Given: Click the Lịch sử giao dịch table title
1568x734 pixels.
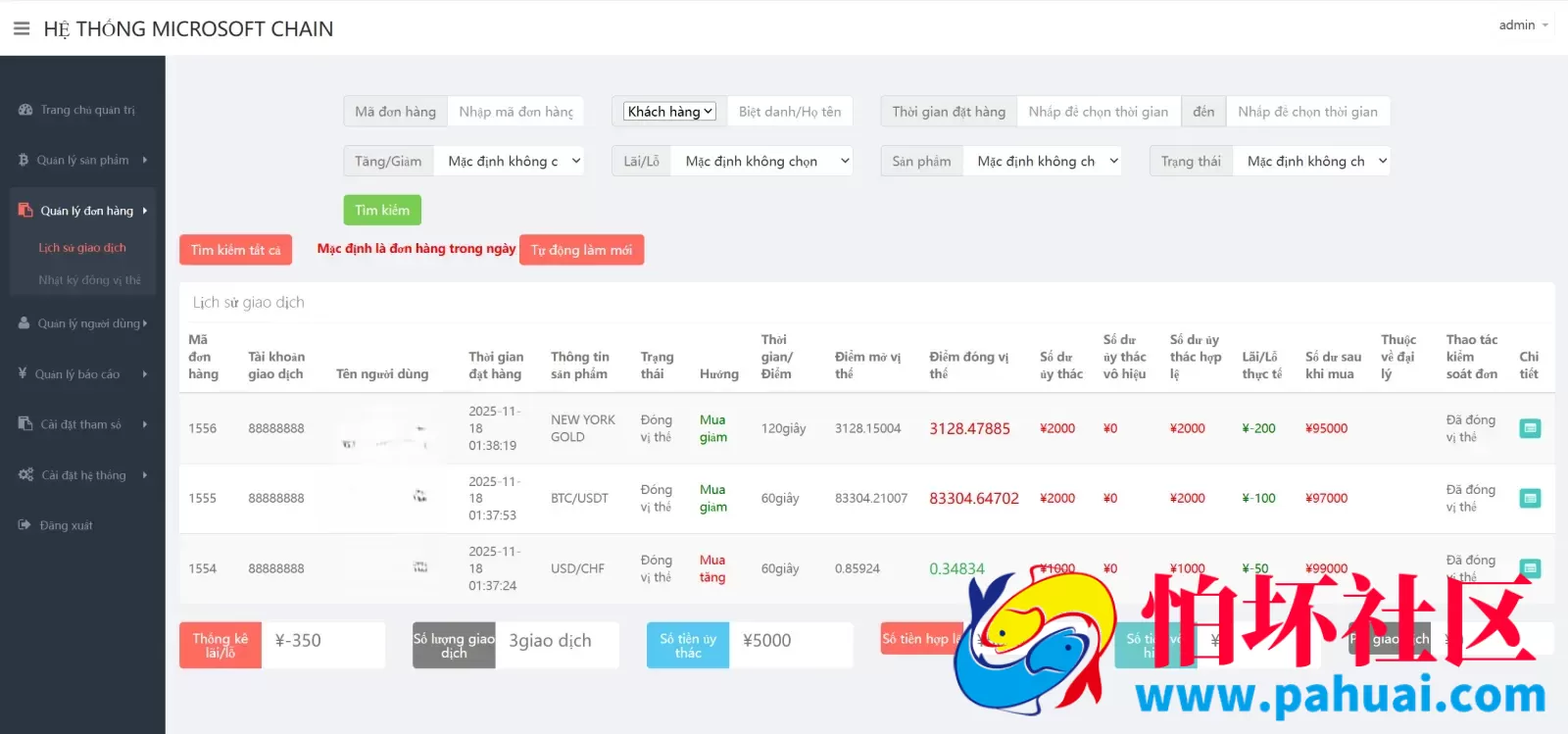Looking at the screenshot, I should click(248, 302).
